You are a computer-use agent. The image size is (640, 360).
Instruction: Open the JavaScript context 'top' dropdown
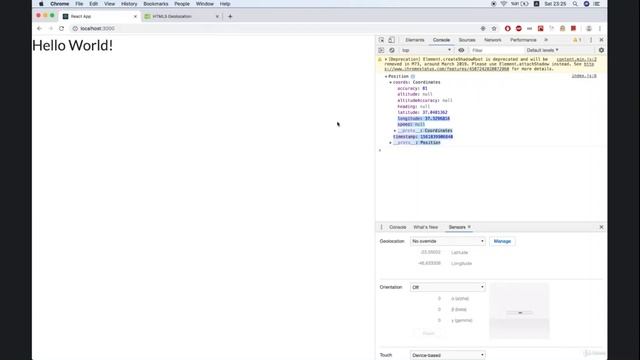pos(426,50)
